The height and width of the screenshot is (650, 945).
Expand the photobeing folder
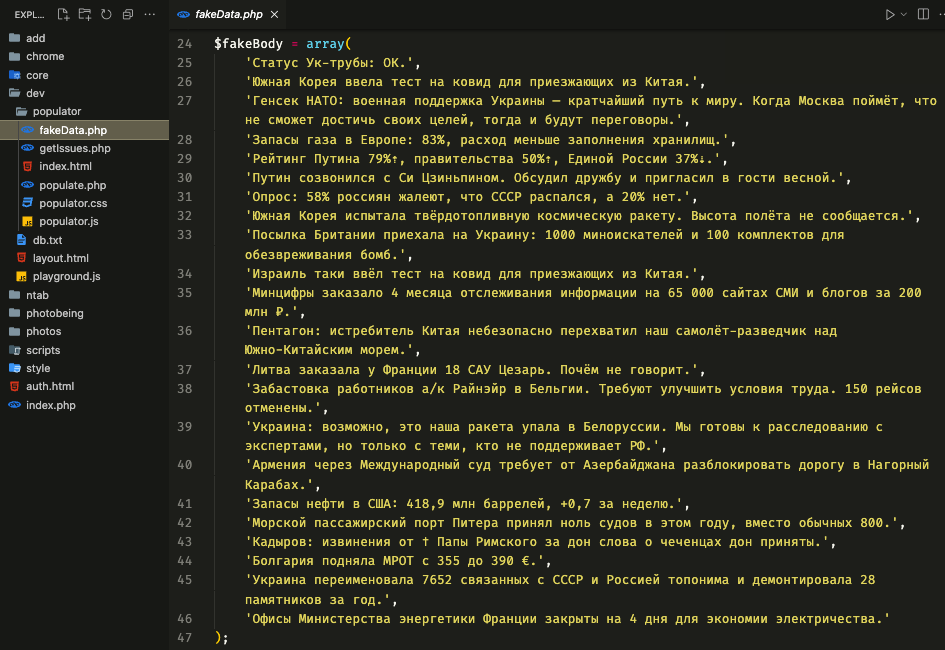click(x=84, y=313)
